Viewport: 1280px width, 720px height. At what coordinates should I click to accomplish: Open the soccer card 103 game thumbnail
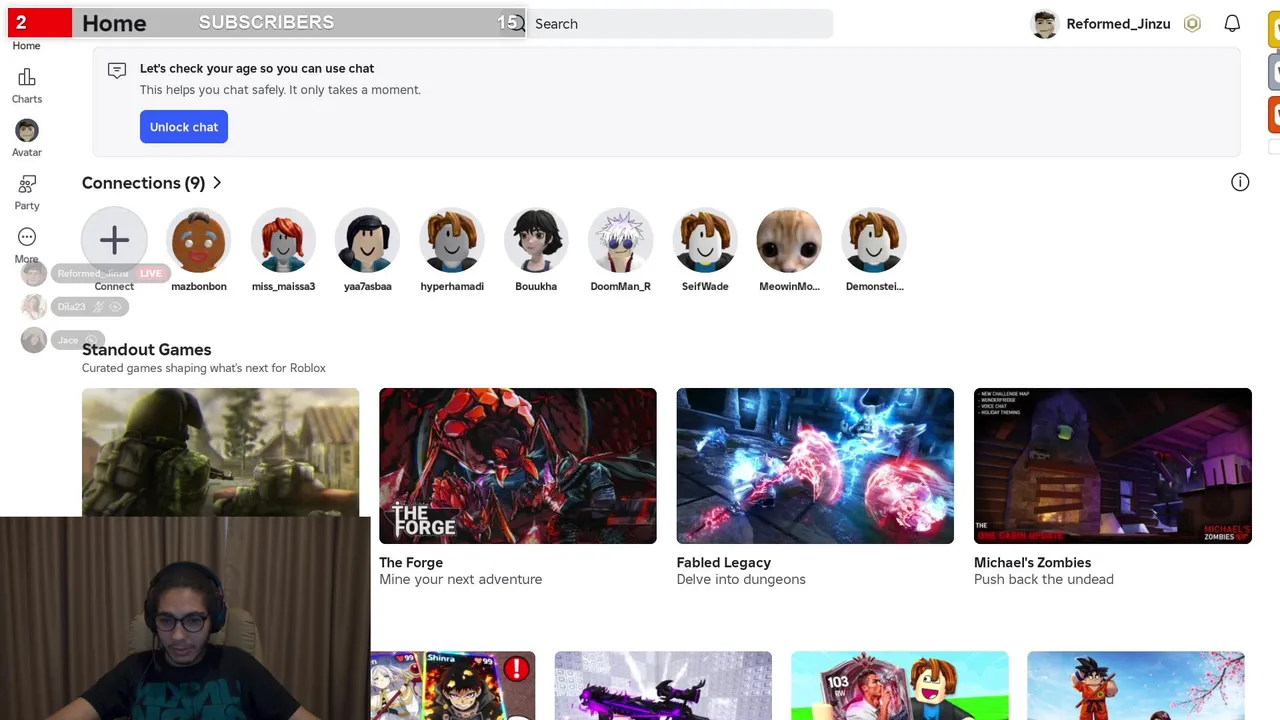(x=900, y=686)
